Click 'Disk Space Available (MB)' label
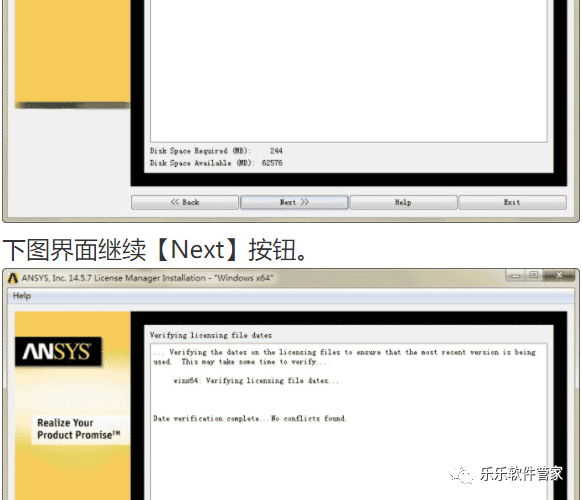 click(202, 163)
